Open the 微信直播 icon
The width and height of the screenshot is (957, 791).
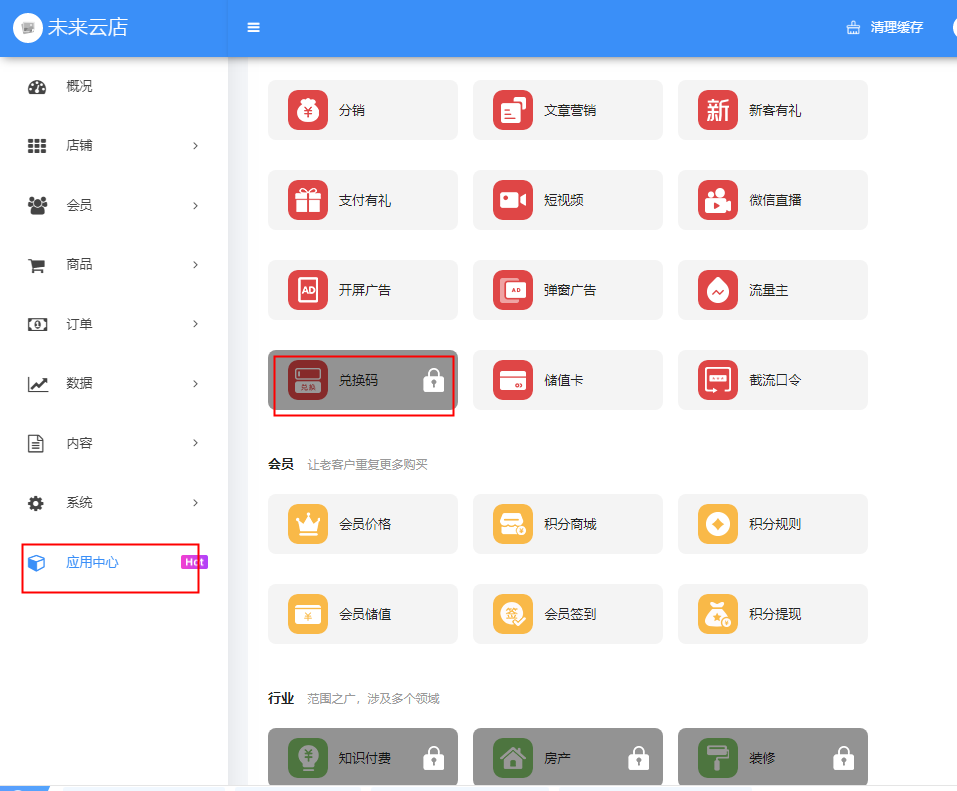[x=718, y=200]
